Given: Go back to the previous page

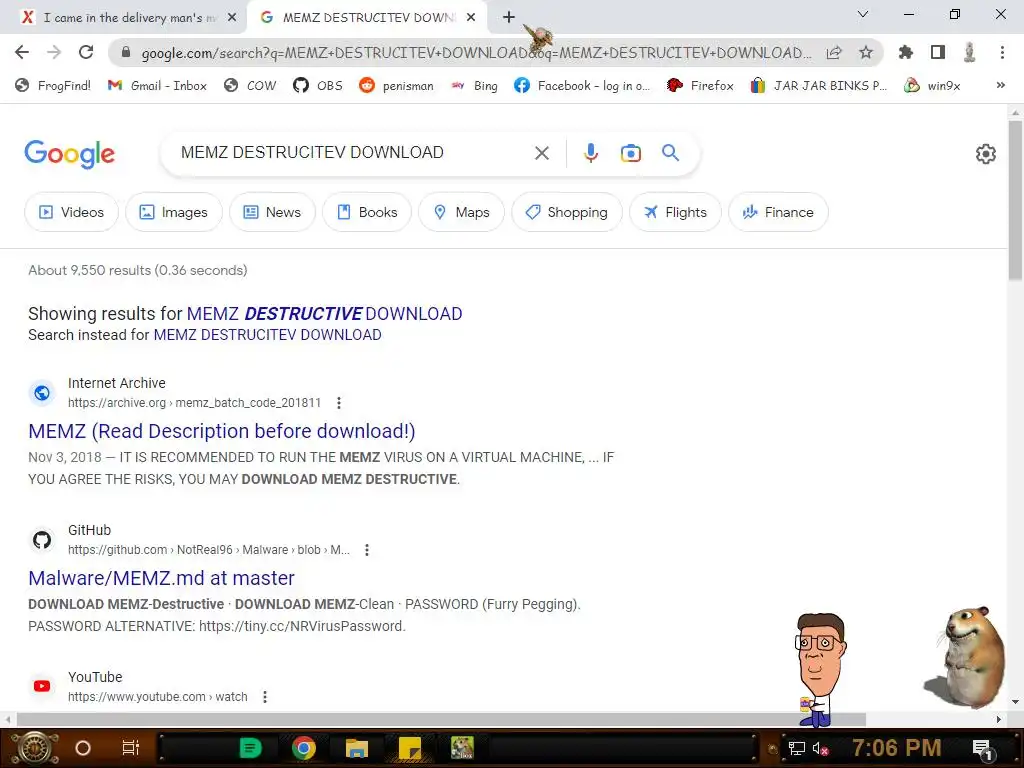Looking at the screenshot, I should click(22, 52).
